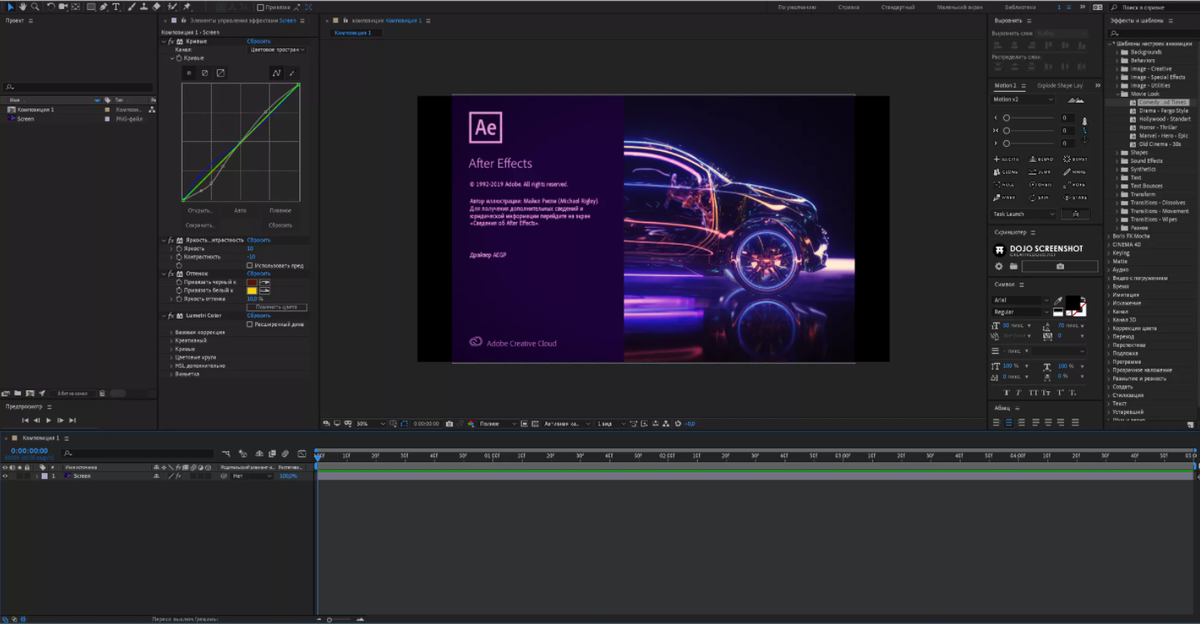The width and height of the screenshot is (1200, 624).
Task: Select the Type text tool
Action: tap(116, 6)
